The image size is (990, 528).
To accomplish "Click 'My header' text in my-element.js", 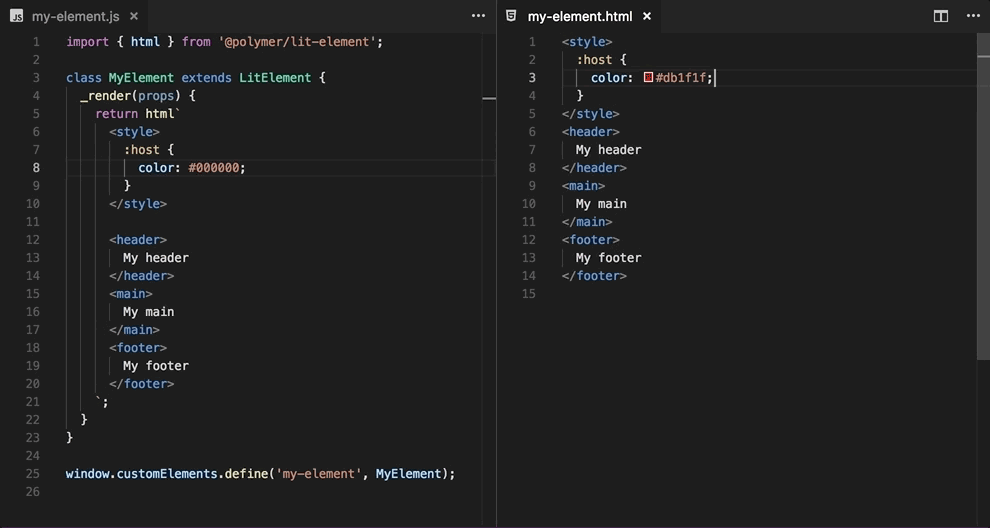I will (156, 258).
